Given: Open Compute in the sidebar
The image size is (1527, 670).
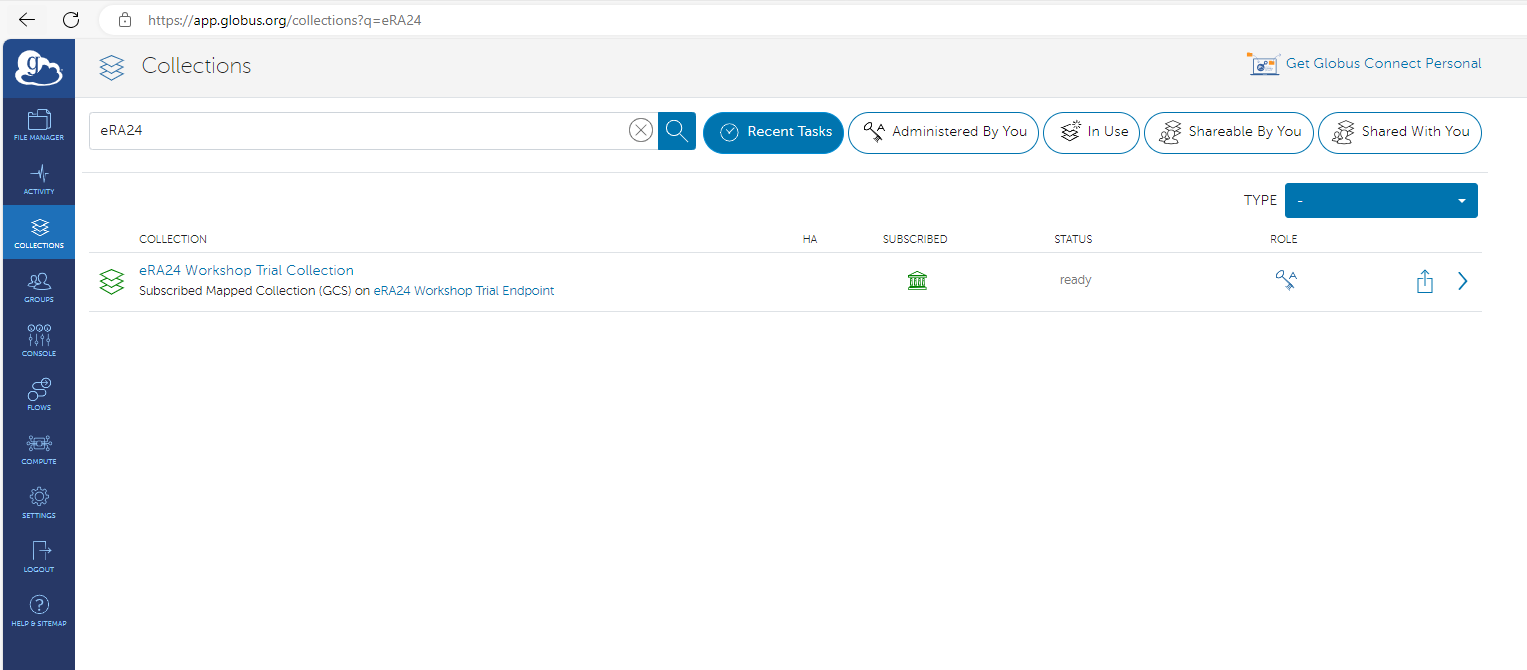Looking at the screenshot, I should coord(39,449).
